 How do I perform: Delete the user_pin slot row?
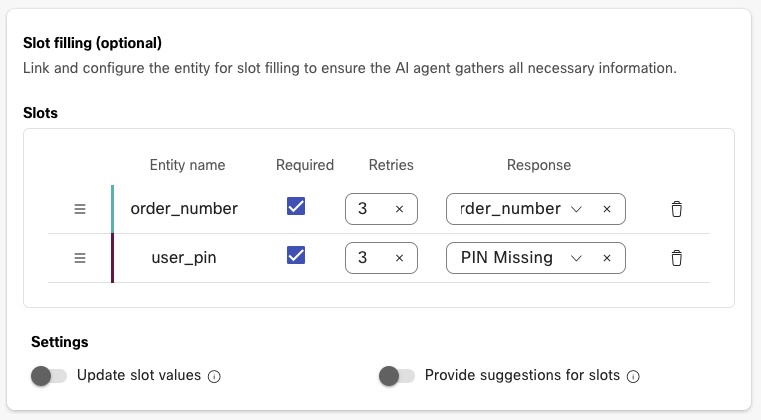[677, 258]
